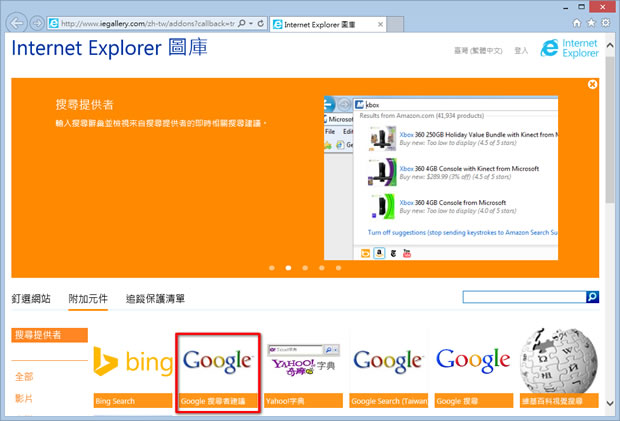
Task: Maximize the Internet Explorer window
Action: (581, 7)
